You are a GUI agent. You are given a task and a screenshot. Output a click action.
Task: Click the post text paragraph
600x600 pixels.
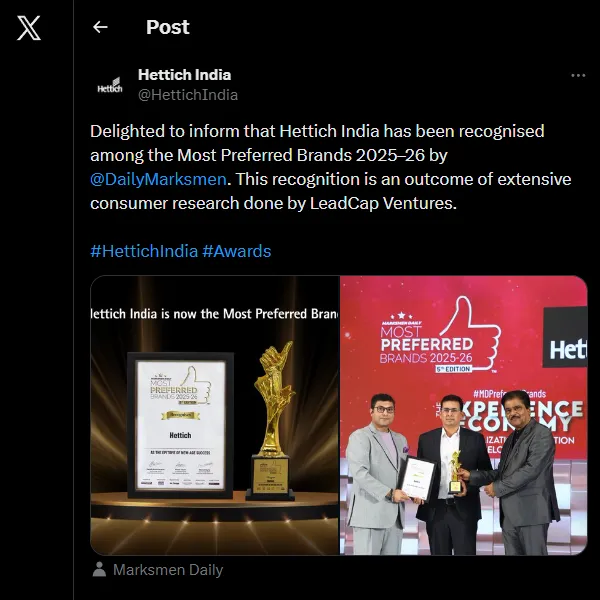coord(331,167)
